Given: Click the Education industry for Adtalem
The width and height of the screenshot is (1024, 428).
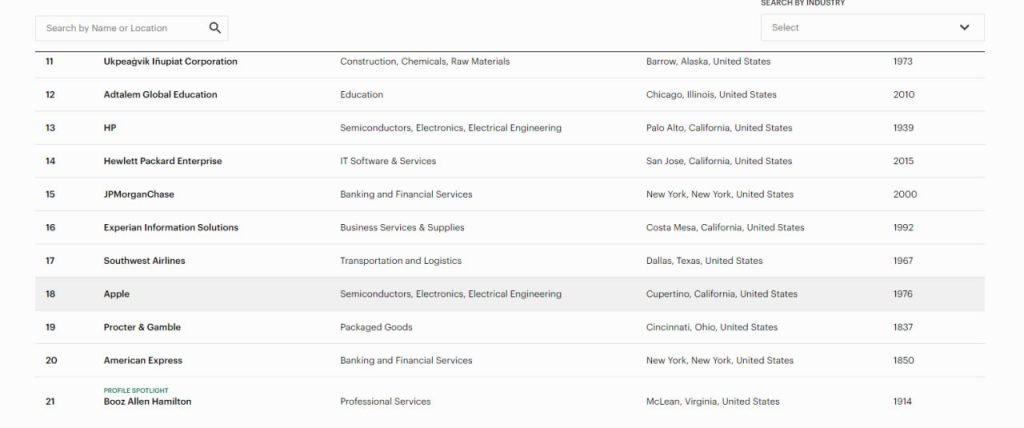Looking at the screenshot, I should coord(361,95).
